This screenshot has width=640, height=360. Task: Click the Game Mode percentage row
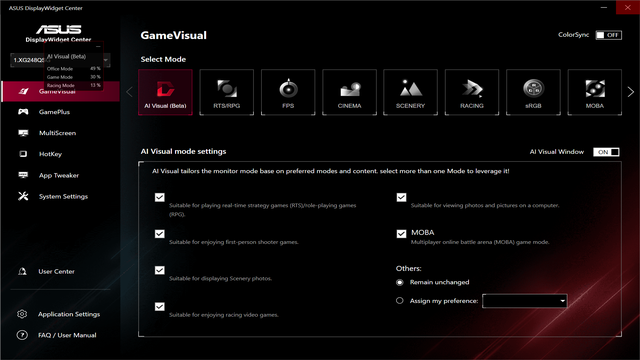point(73,77)
